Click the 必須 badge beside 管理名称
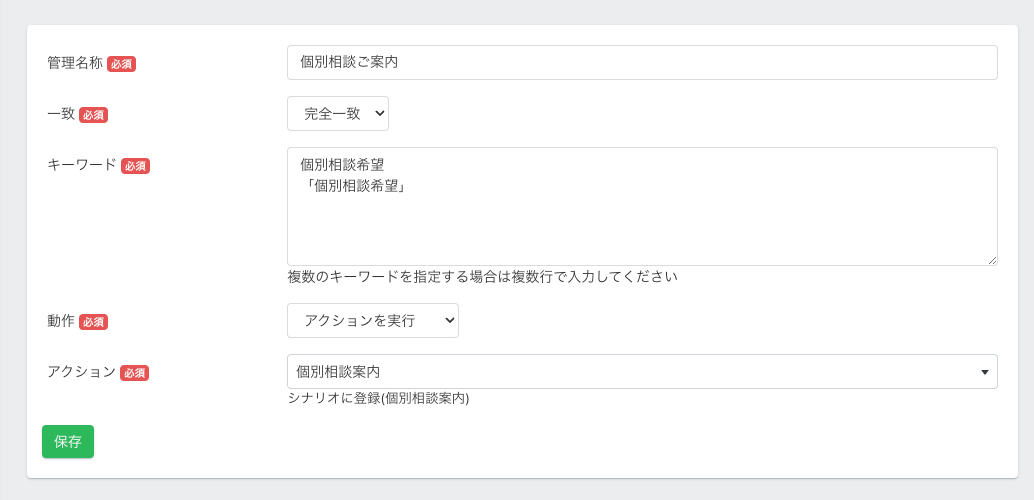This screenshot has width=1034, height=500. click(121, 64)
